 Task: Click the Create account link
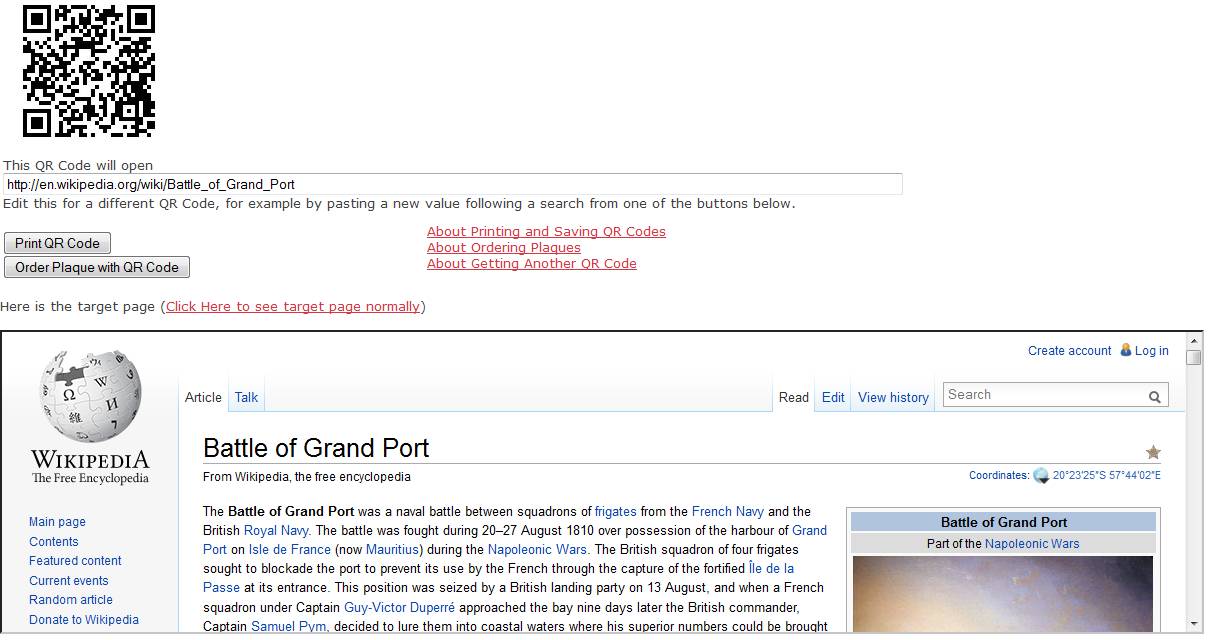(x=1070, y=350)
